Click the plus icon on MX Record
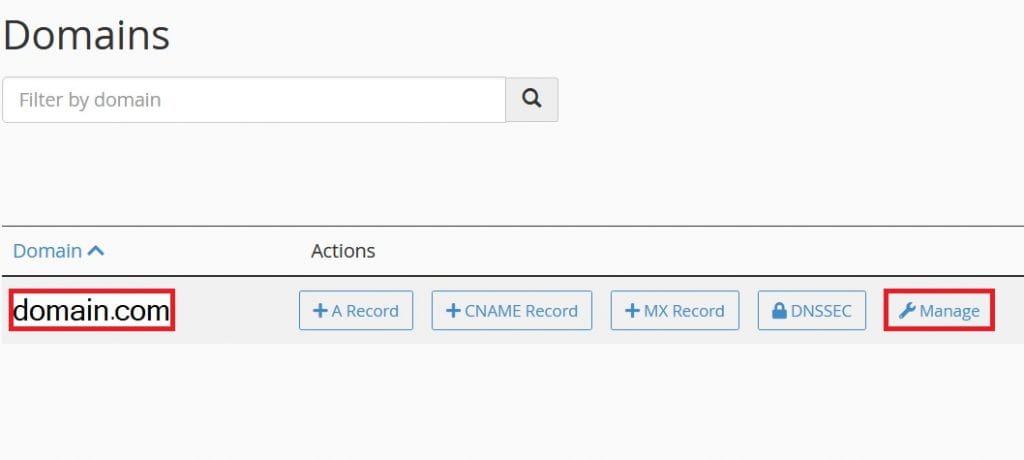 click(632, 310)
